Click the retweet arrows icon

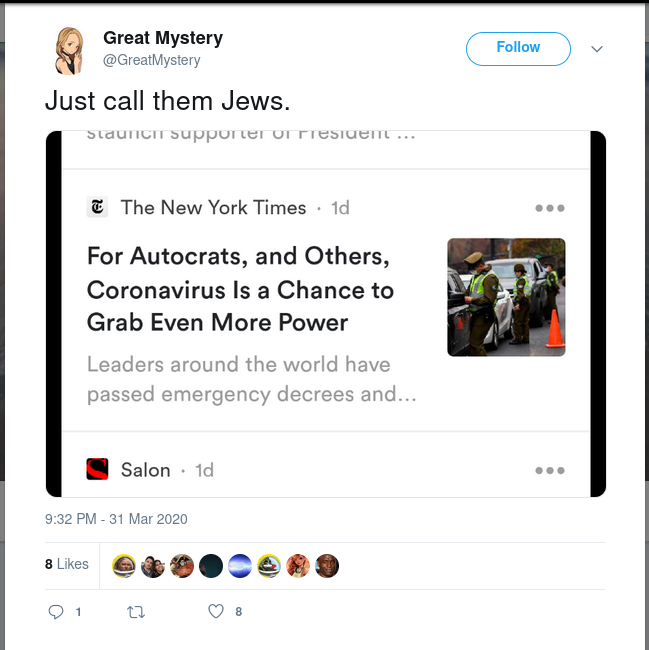click(x=136, y=612)
